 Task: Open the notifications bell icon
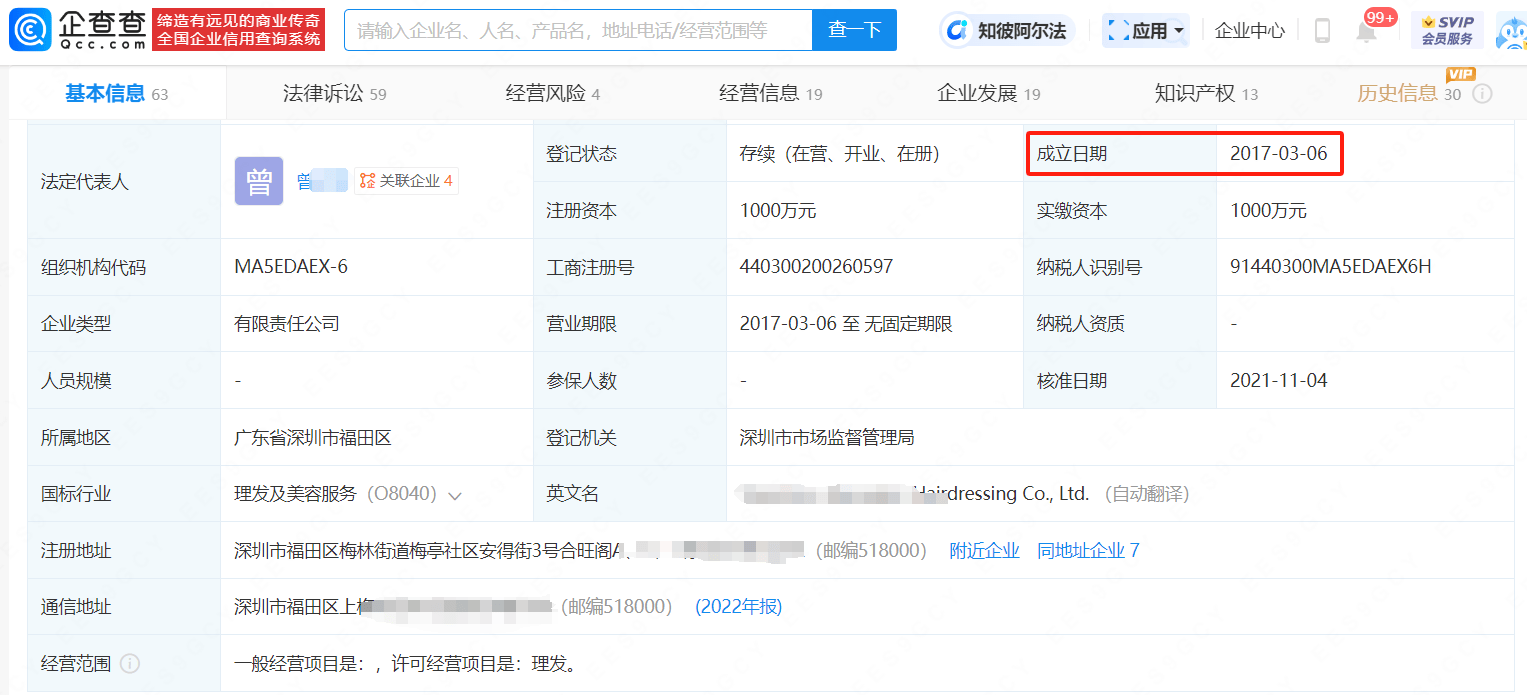(x=1366, y=32)
